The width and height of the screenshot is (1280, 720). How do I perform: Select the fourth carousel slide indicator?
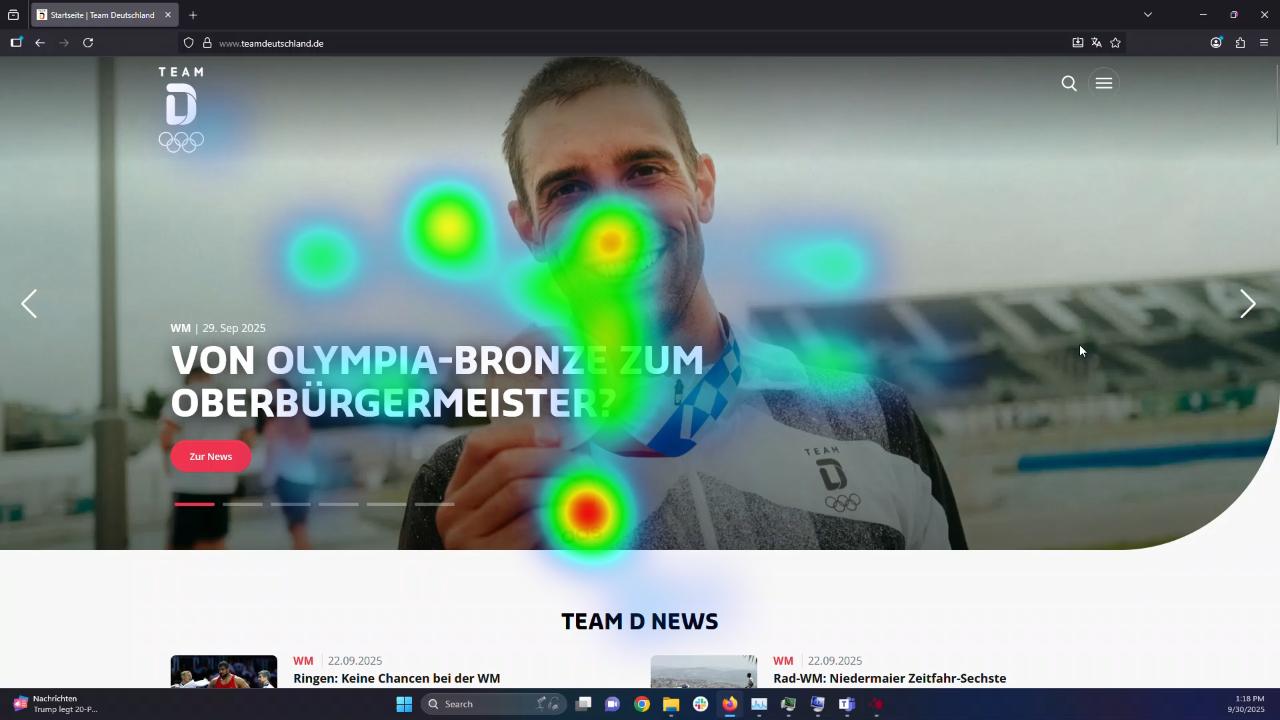tap(338, 504)
